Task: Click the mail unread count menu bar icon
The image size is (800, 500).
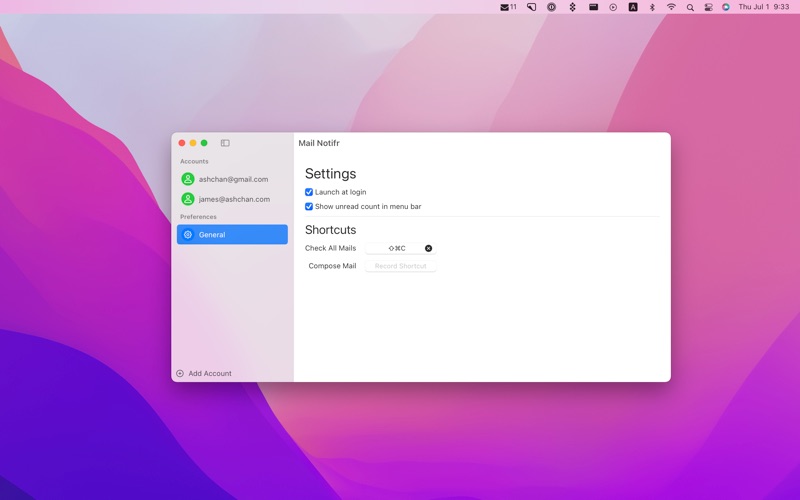Action: click(x=508, y=7)
